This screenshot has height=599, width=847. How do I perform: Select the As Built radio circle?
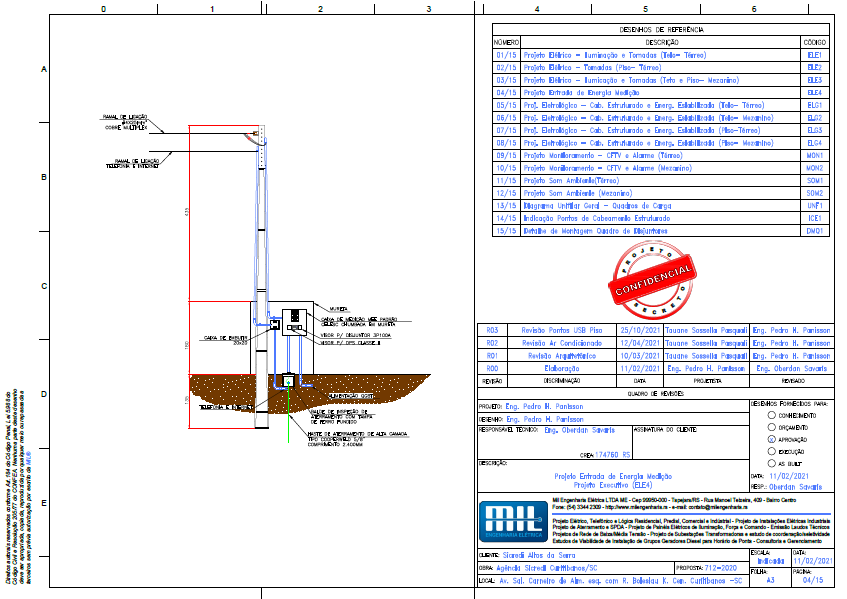point(771,463)
